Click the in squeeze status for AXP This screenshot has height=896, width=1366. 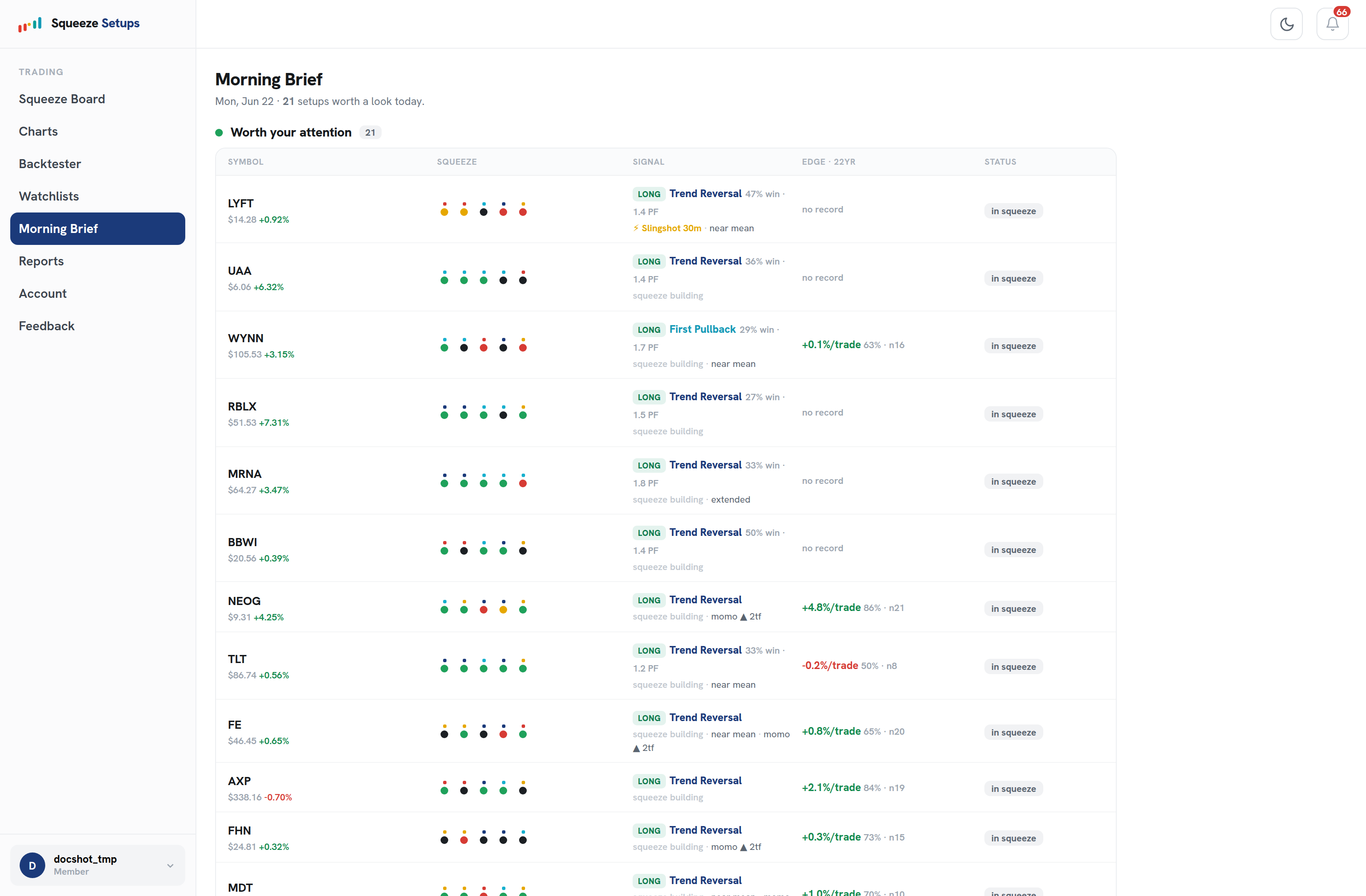(x=1013, y=789)
